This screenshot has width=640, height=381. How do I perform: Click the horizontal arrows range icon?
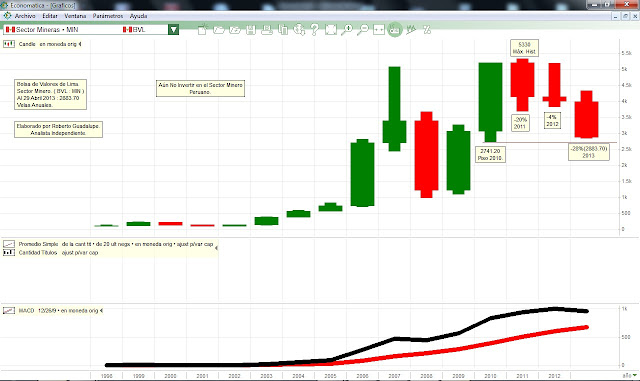[x=379, y=29]
